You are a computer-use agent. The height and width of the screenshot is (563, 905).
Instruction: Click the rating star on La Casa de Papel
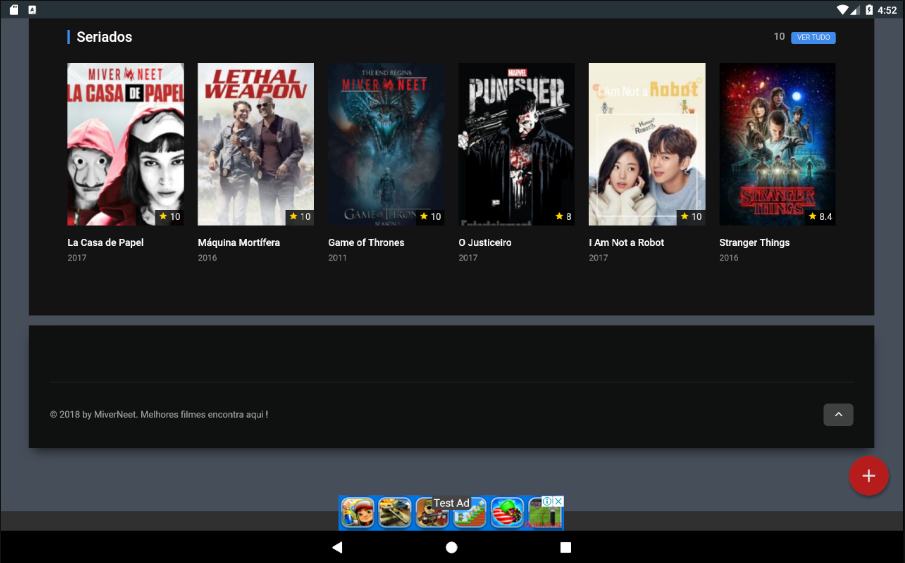click(163, 217)
